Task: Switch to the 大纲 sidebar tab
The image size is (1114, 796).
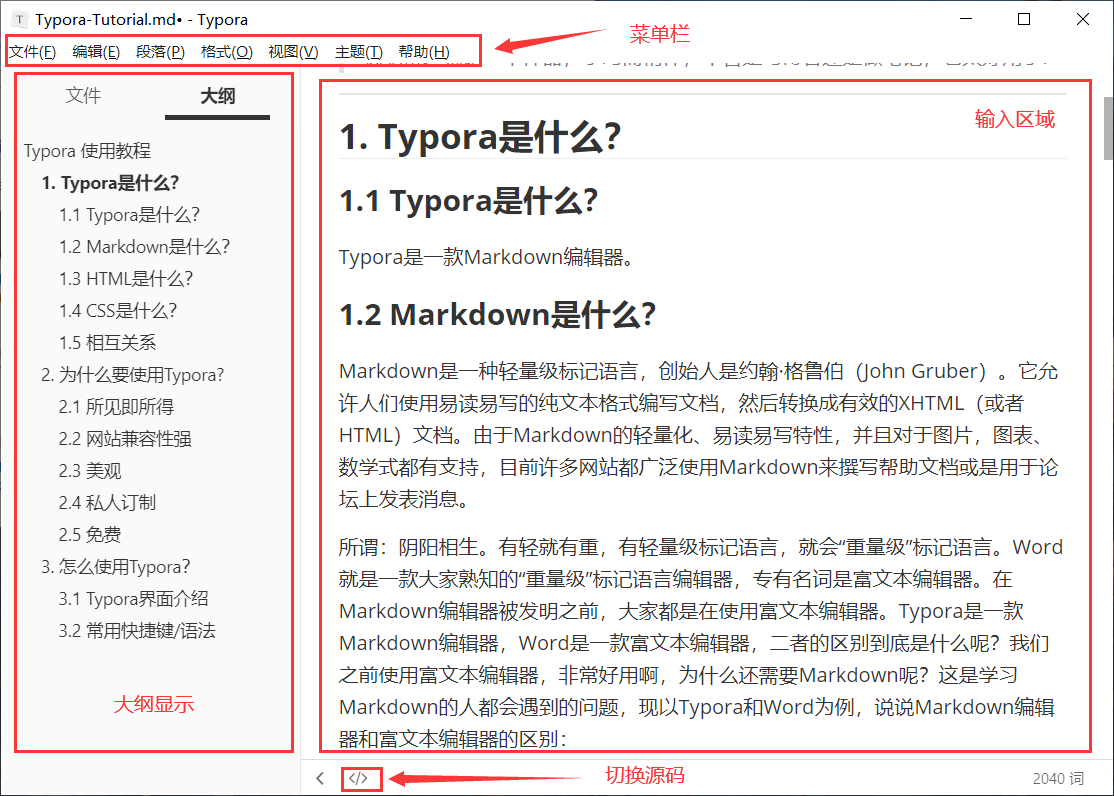Action: pyautogui.click(x=217, y=96)
